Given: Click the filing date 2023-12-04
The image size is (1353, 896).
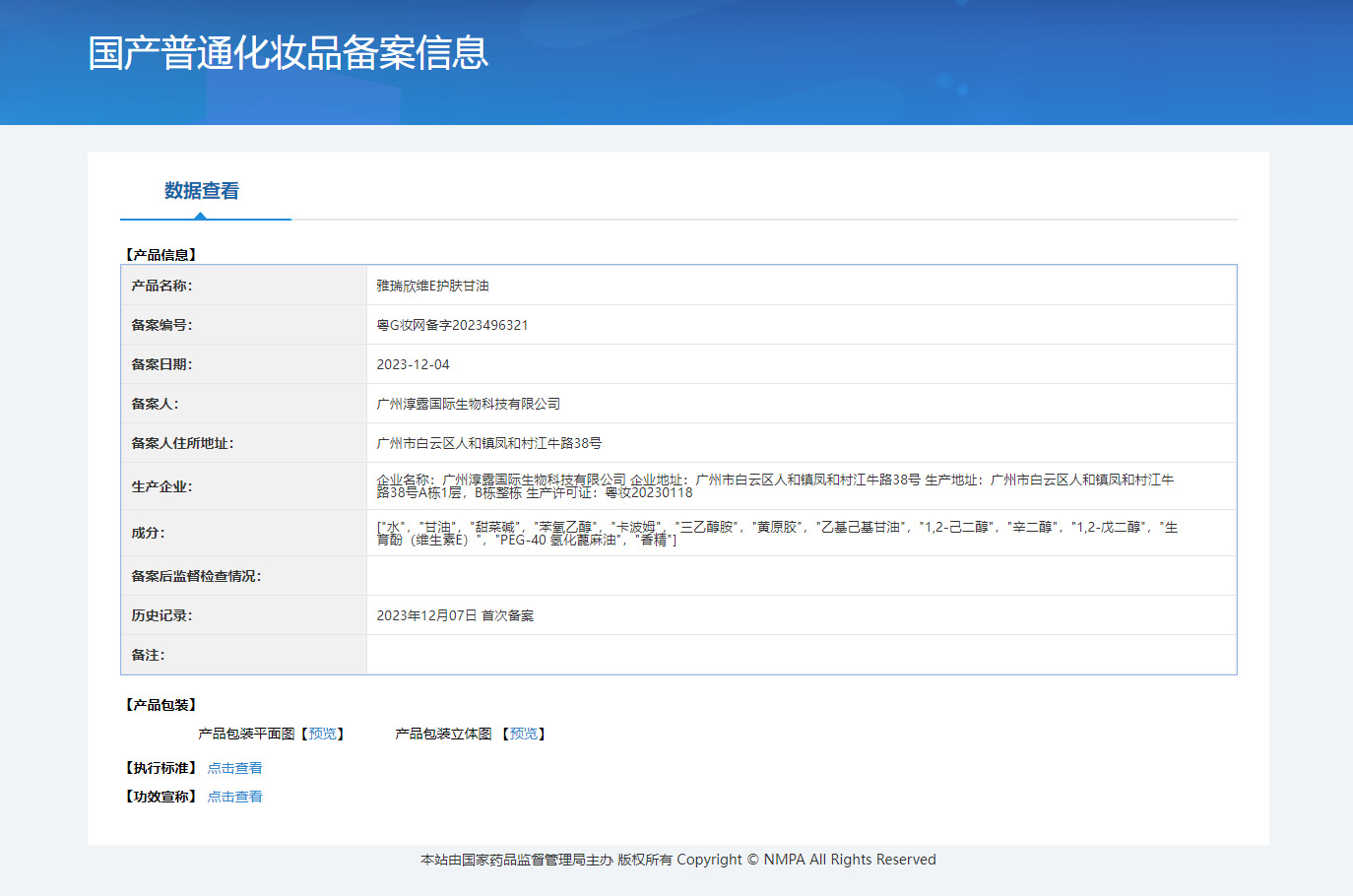Looking at the screenshot, I should tap(413, 364).
